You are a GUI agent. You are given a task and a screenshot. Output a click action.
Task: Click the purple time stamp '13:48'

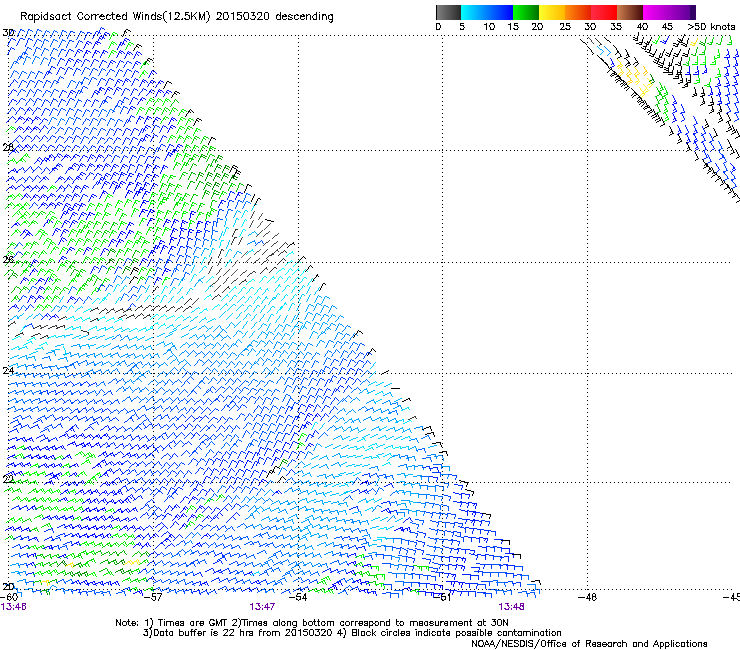click(x=512, y=607)
